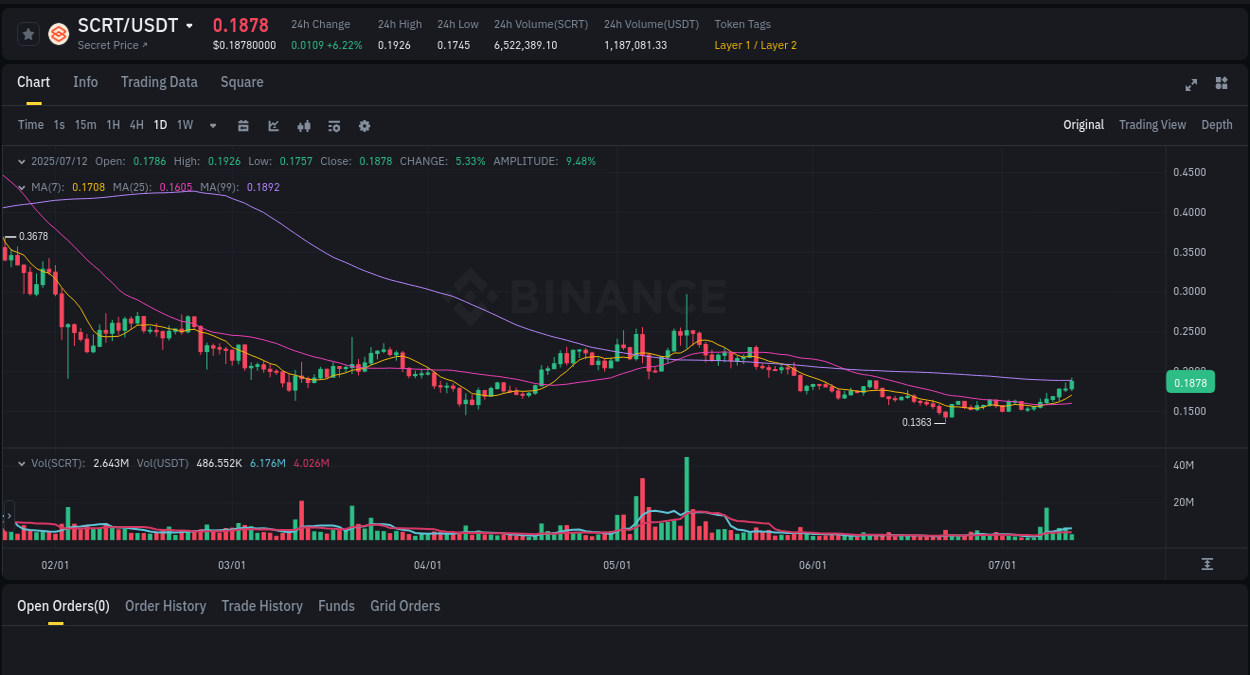Open extra timeframe intervals dropdown arrow
The image size is (1250, 675).
tap(212, 126)
